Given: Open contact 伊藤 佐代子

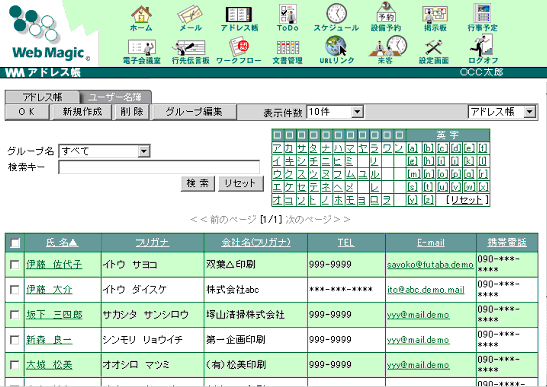Looking at the screenshot, I should point(54,265).
